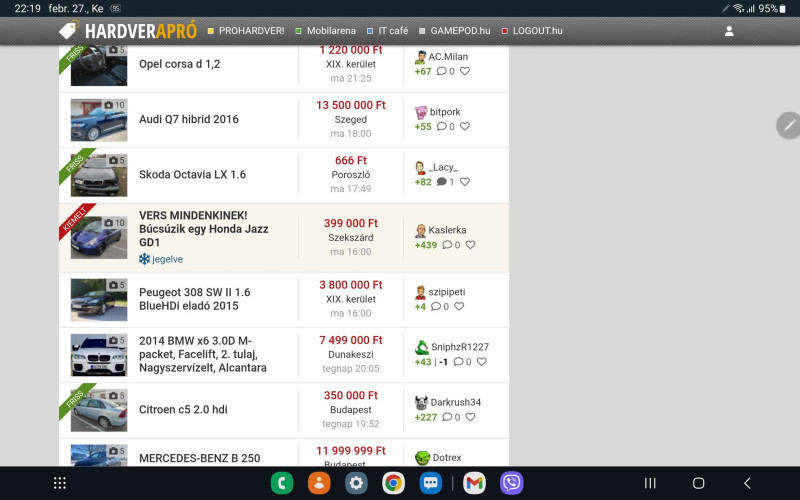Open the Settings gear app in the taskbar
The height and width of the screenshot is (500, 800).
tap(356, 483)
